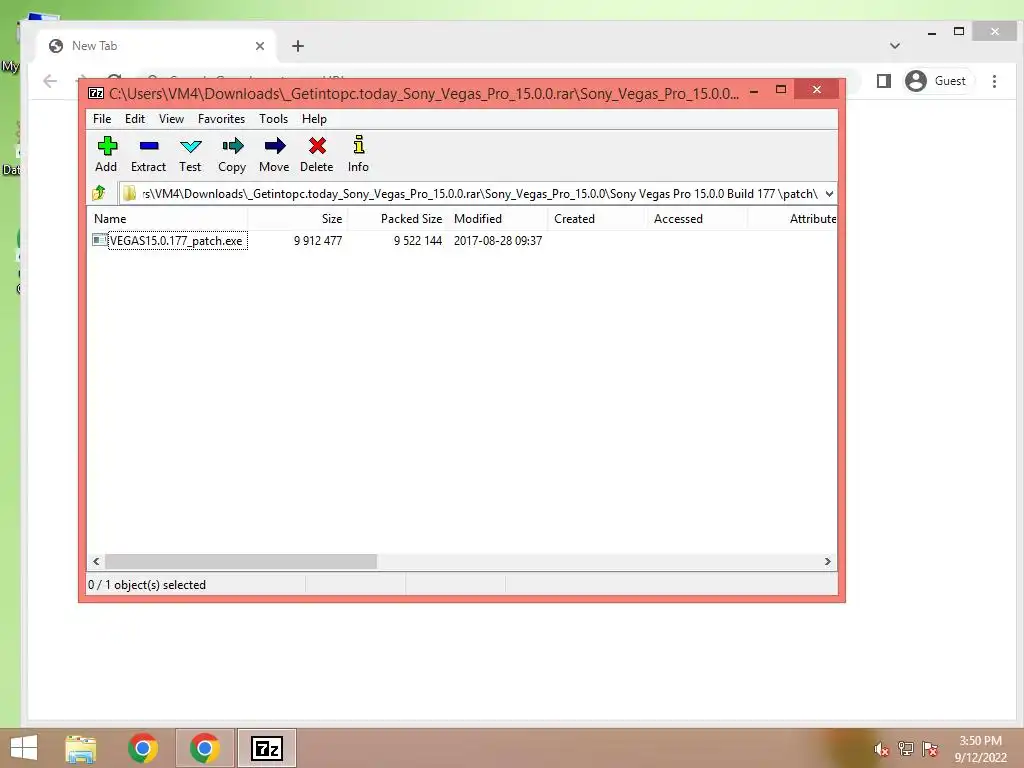Image resolution: width=1024 pixels, height=768 pixels.
Task: Toggle Chrome side panel icon
Action: pyautogui.click(x=884, y=81)
